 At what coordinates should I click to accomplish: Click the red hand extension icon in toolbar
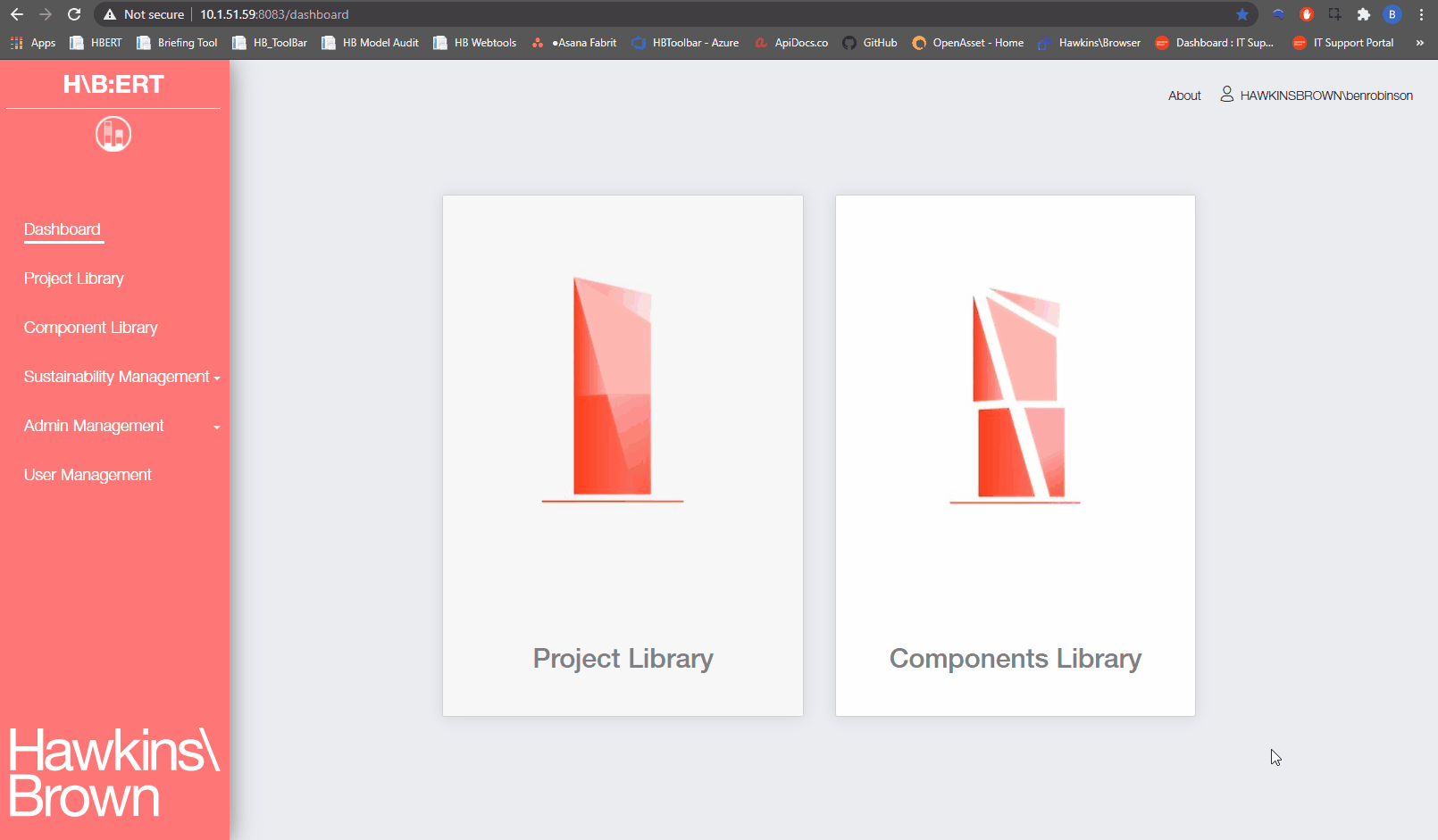tap(1307, 14)
